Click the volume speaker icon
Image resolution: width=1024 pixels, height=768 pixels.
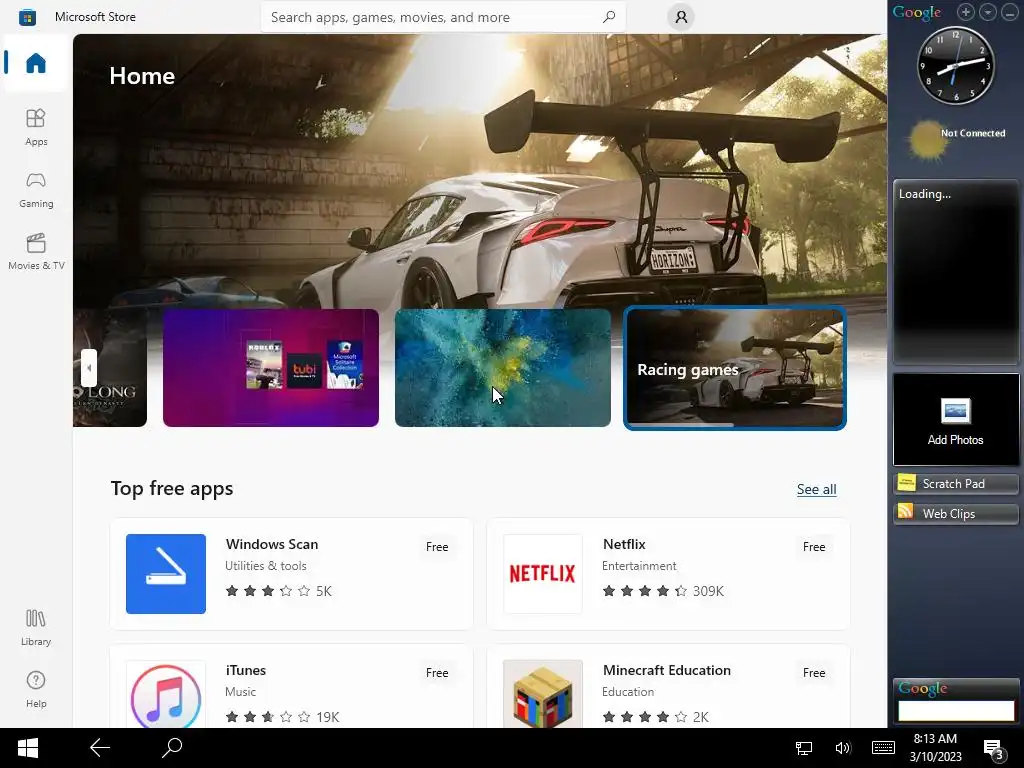pyautogui.click(x=843, y=748)
